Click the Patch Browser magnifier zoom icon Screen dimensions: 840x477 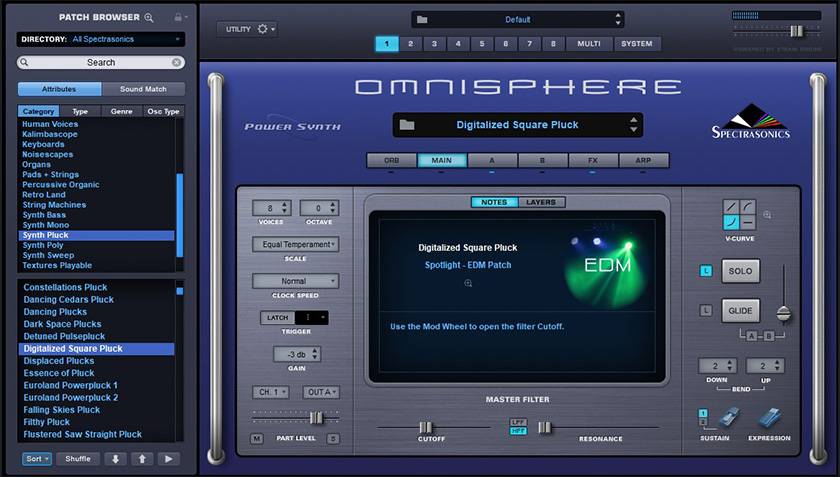point(149,18)
